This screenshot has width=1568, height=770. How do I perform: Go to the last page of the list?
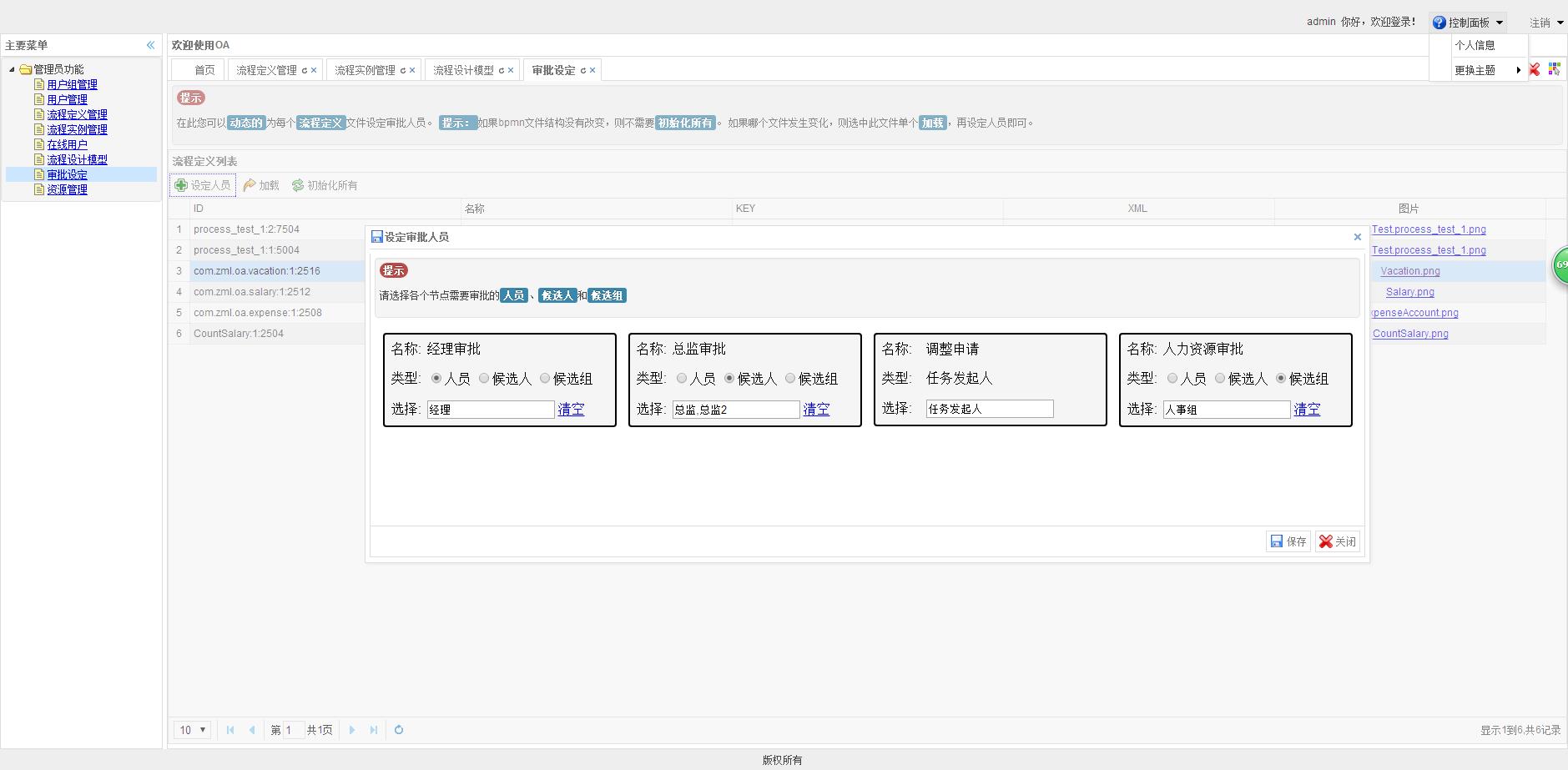374,730
